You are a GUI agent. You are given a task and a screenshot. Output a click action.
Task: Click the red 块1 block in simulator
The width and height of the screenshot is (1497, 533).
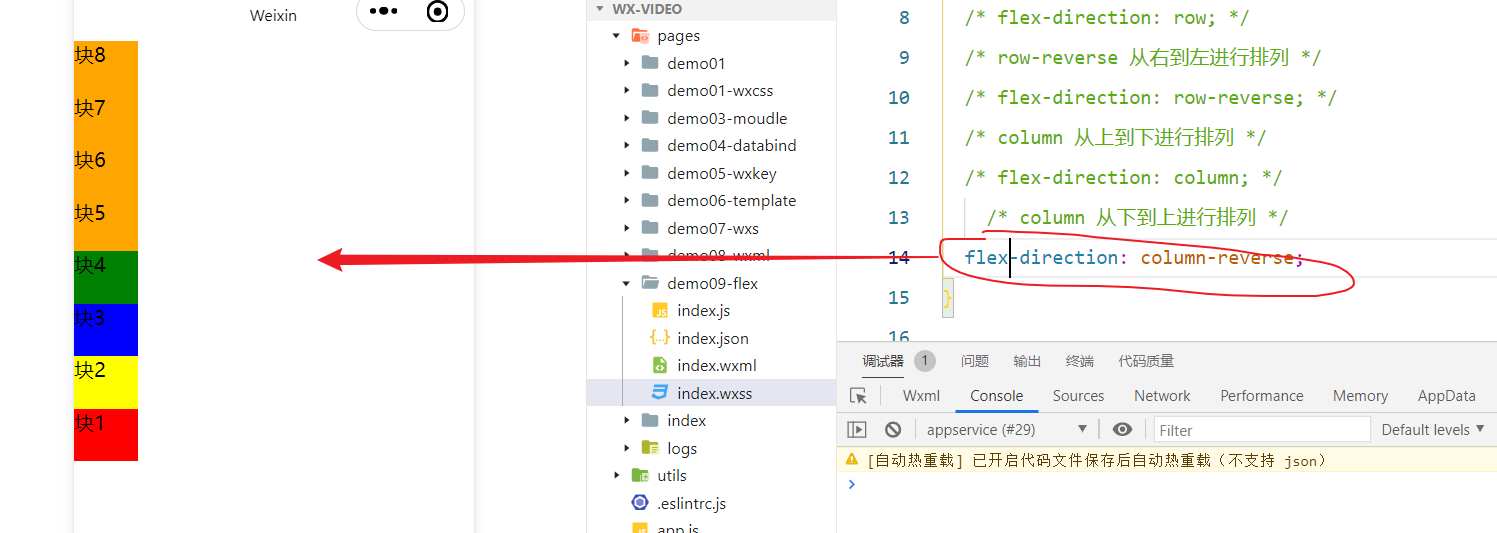106,435
